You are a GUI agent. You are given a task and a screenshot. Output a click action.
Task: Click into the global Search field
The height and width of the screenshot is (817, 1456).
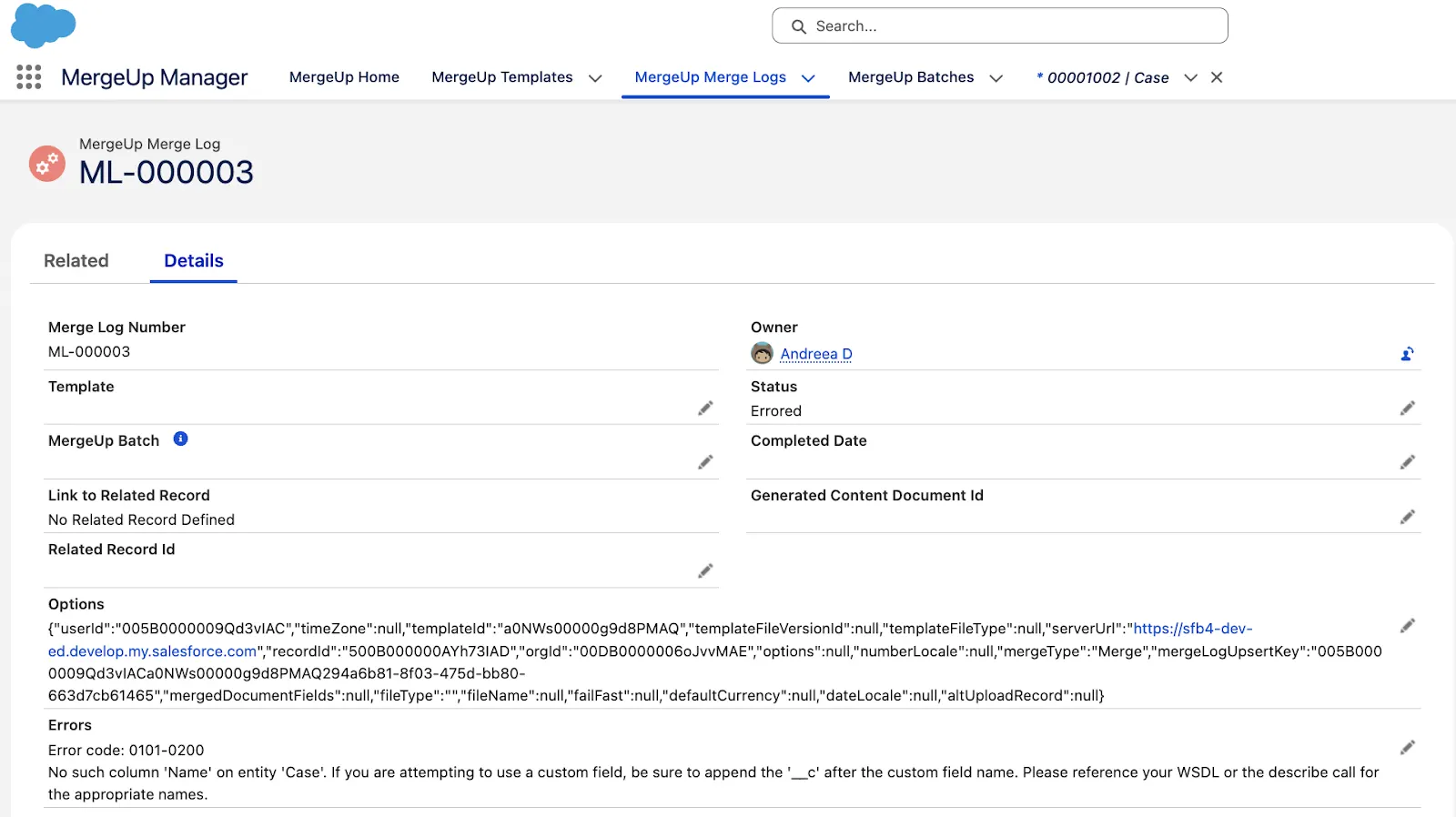tap(999, 26)
